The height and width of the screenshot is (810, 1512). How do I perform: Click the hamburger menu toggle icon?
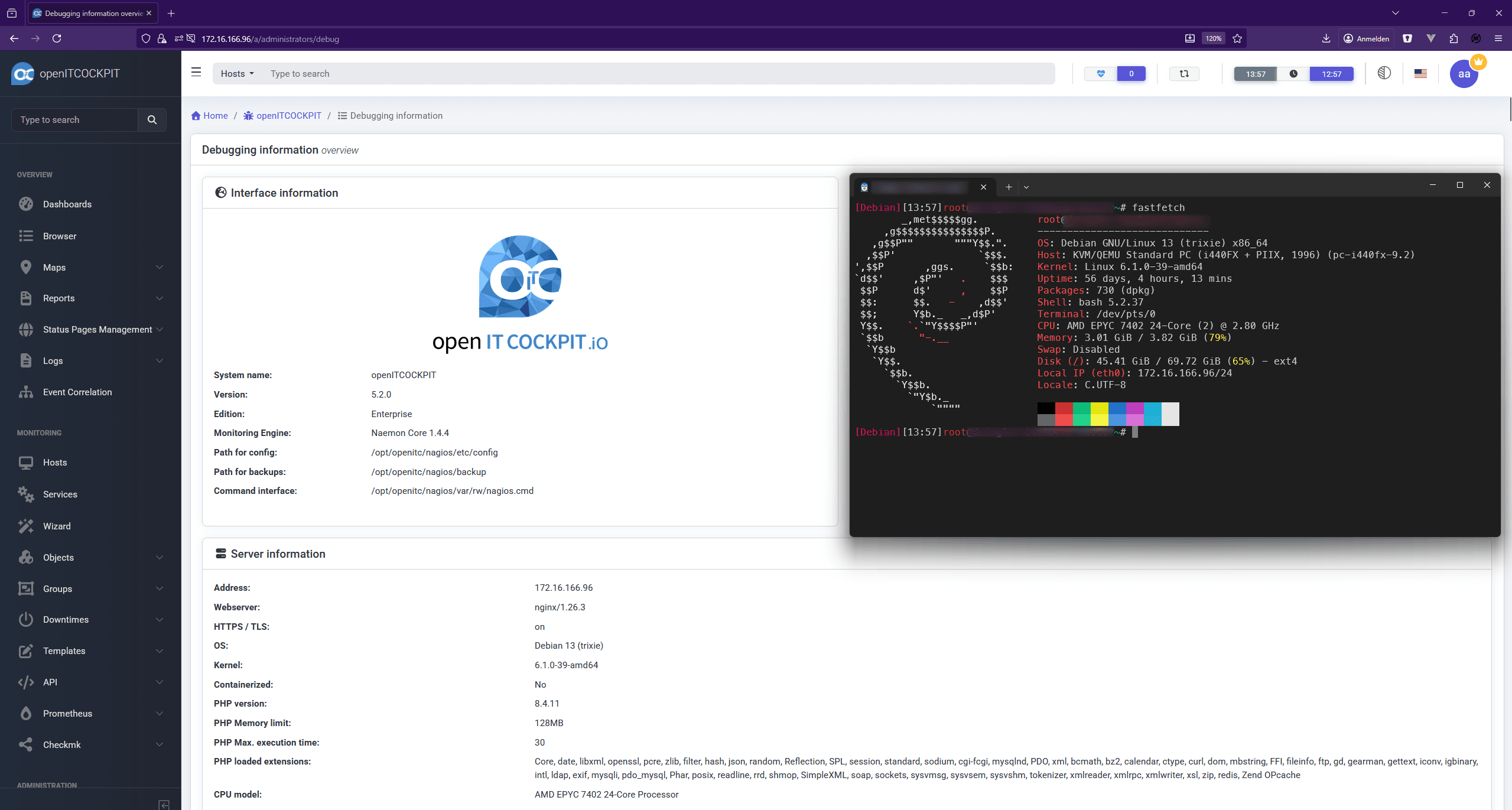pos(196,72)
